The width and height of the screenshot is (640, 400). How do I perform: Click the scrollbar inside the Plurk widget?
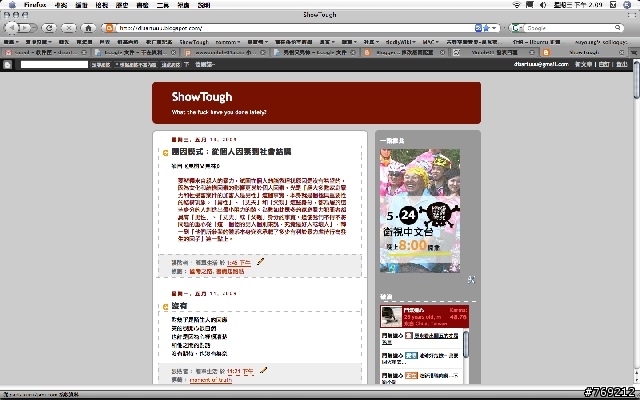[x=466, y=344]
